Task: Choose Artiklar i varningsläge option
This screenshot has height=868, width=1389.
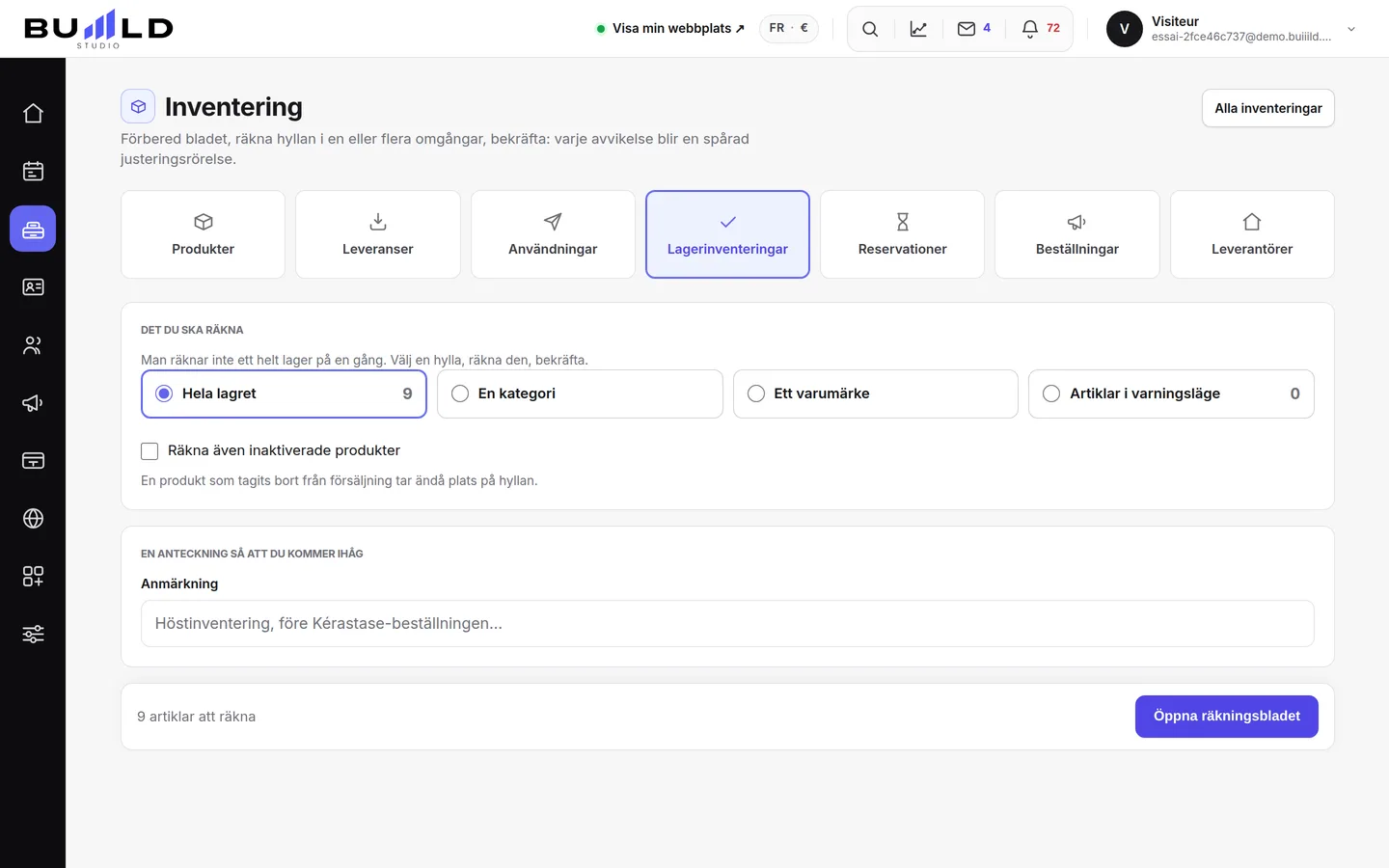Action: tap(1171, 393)
